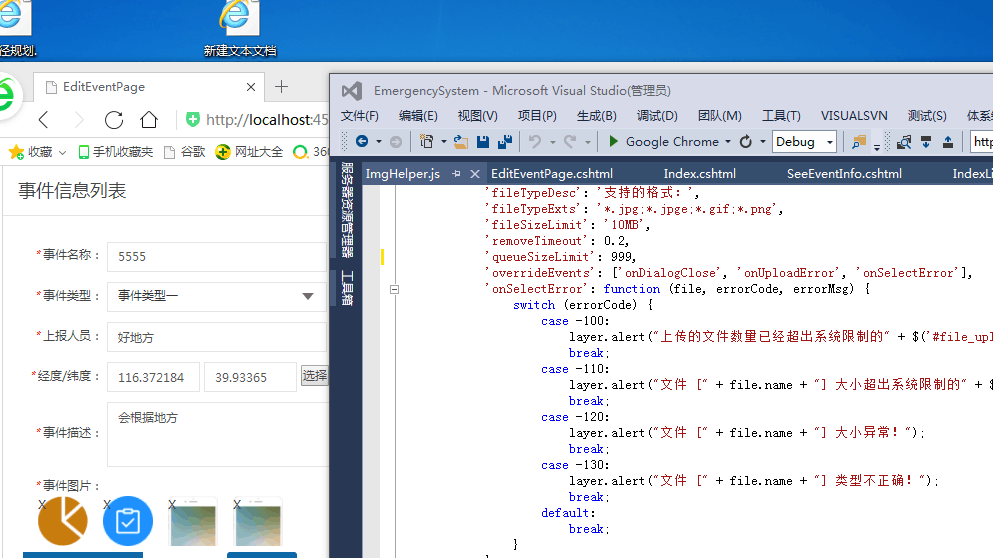Click the Save All toolbar icon

pyautogui.click(x=505, y=142)
